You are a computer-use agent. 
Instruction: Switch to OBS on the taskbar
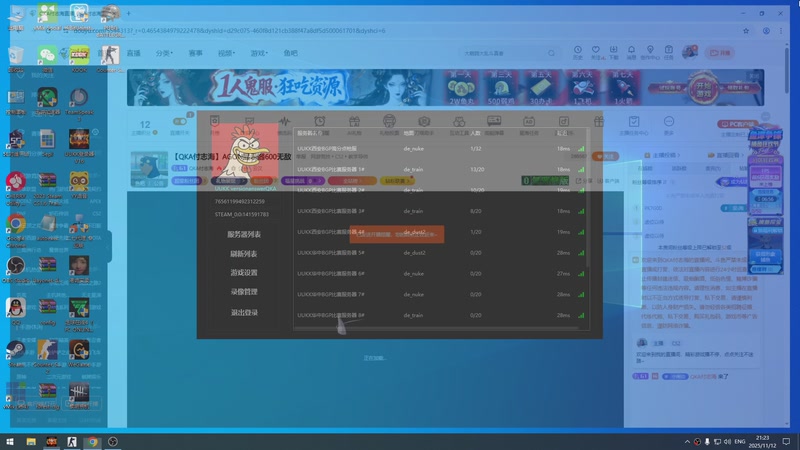[113, 442]
